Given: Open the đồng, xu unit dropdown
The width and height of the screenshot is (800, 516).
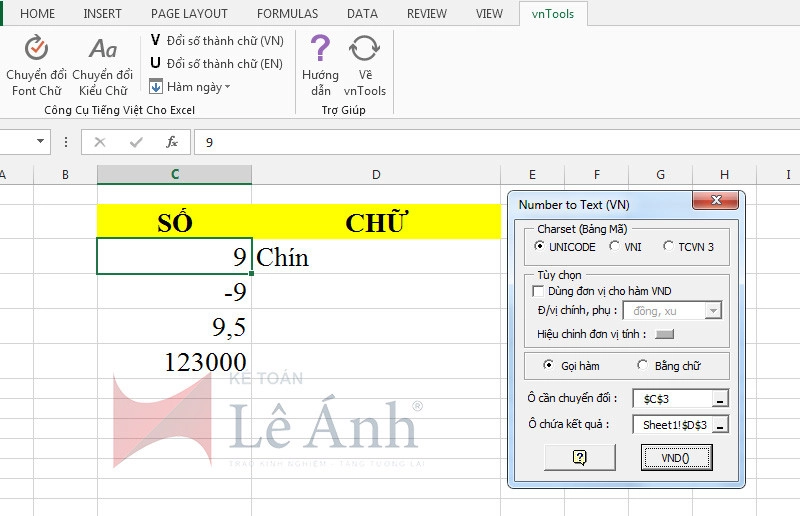Looking at the screenshot, I should coord(713,311).
